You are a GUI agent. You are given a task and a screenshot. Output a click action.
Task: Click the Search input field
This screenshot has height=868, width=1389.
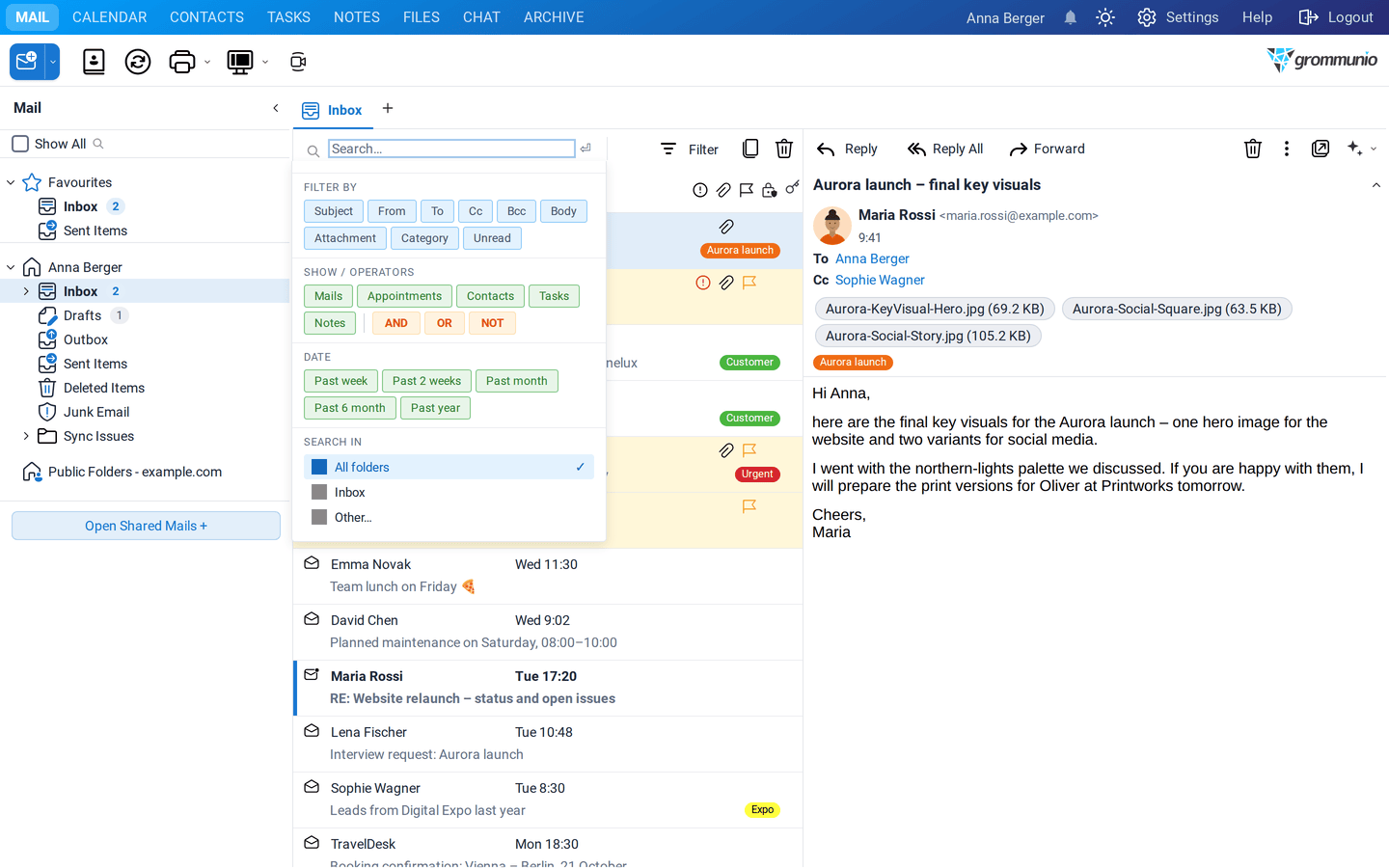point(451,149)
